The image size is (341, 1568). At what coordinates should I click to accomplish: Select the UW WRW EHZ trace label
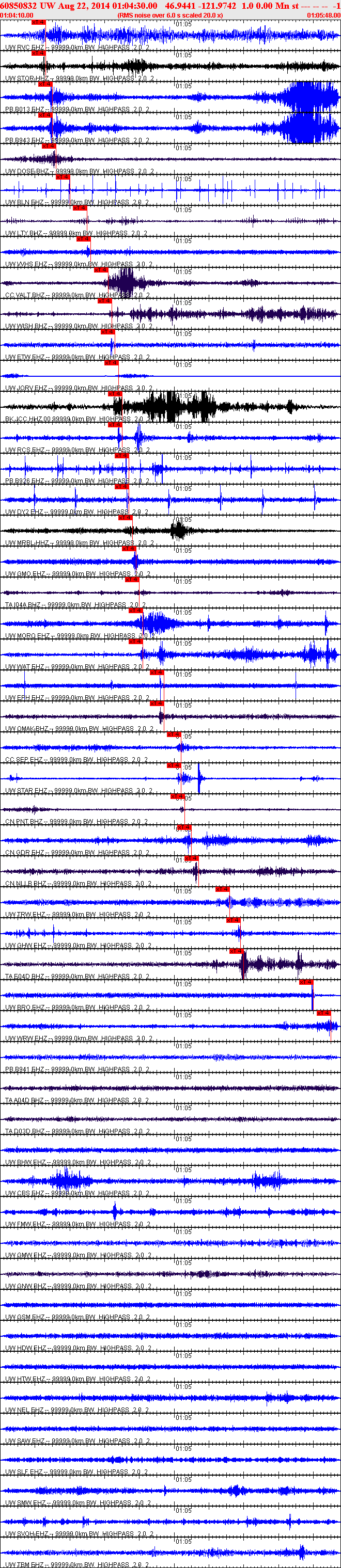point(79,1038)
